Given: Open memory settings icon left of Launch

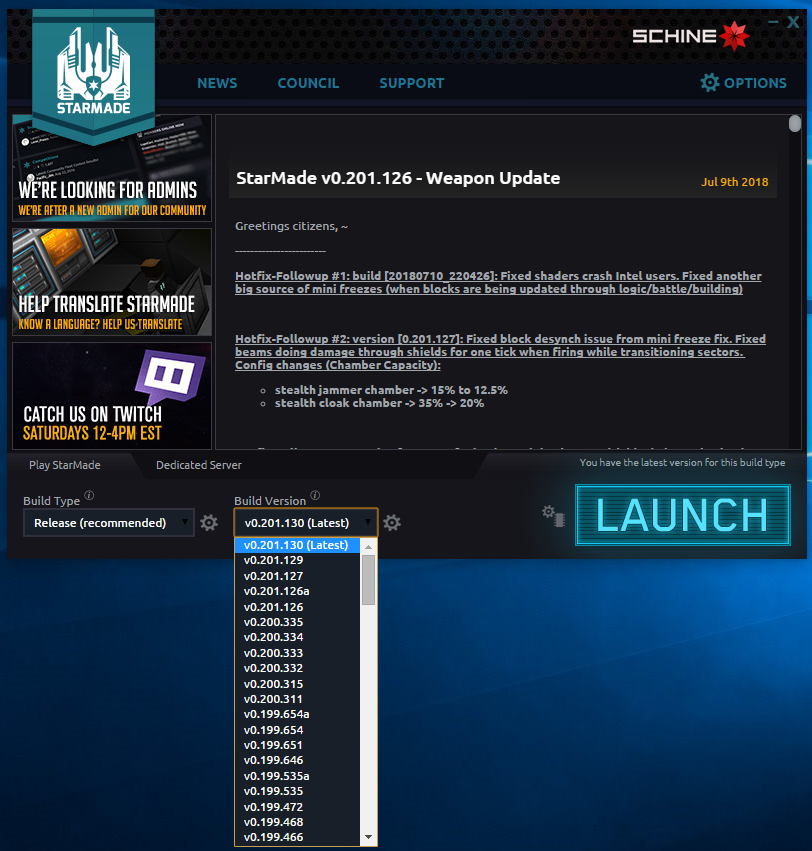Looking at the screenshot, I should 552,515.
